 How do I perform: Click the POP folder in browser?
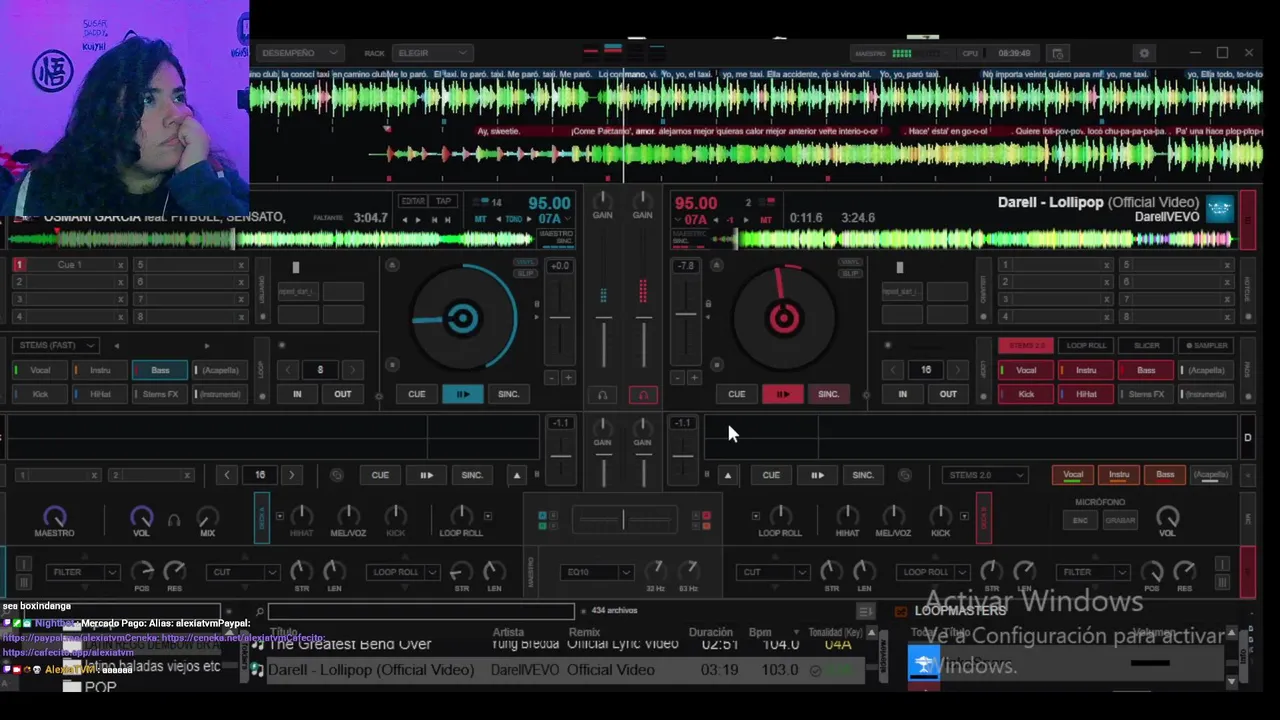click(x=100, y=687)
